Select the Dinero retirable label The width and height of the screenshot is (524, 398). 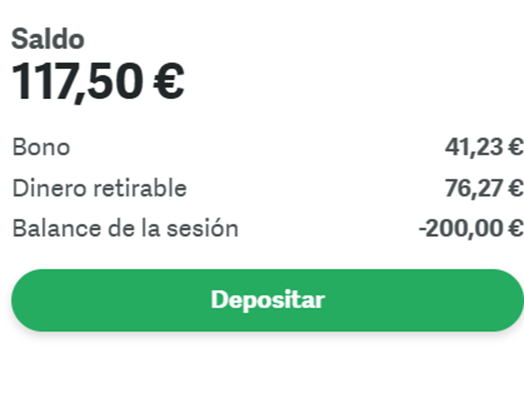click(x=99, y=188)
